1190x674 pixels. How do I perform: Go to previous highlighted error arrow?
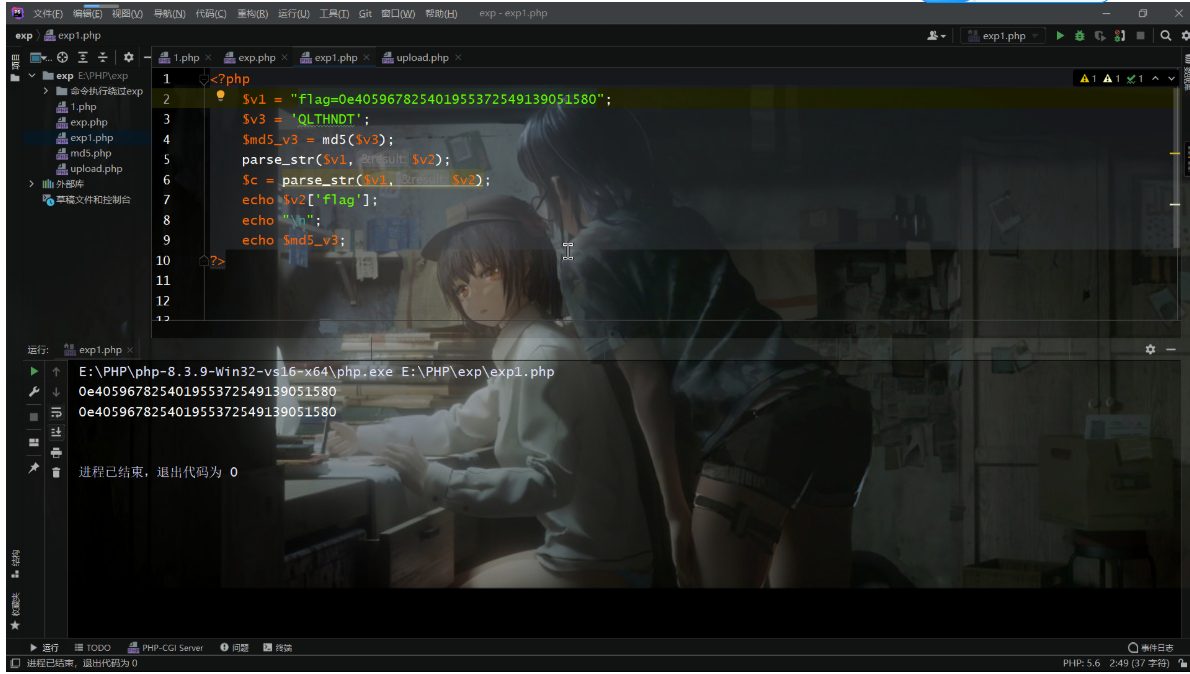(x=1155, y=78)
